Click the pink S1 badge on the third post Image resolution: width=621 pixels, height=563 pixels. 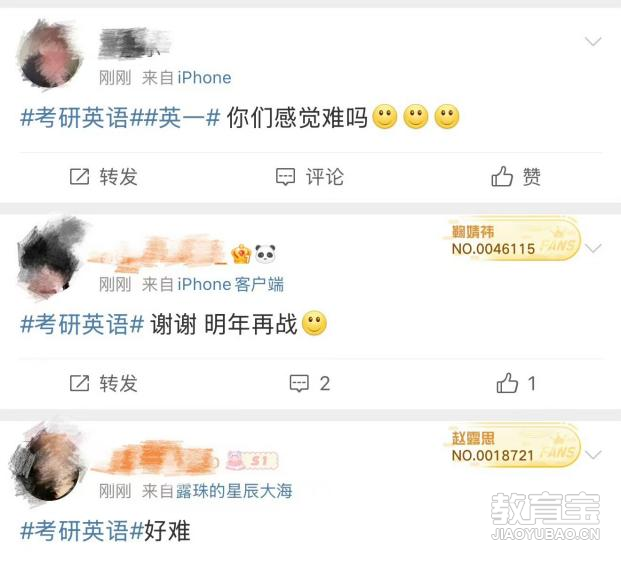click(x=252, y=460)
